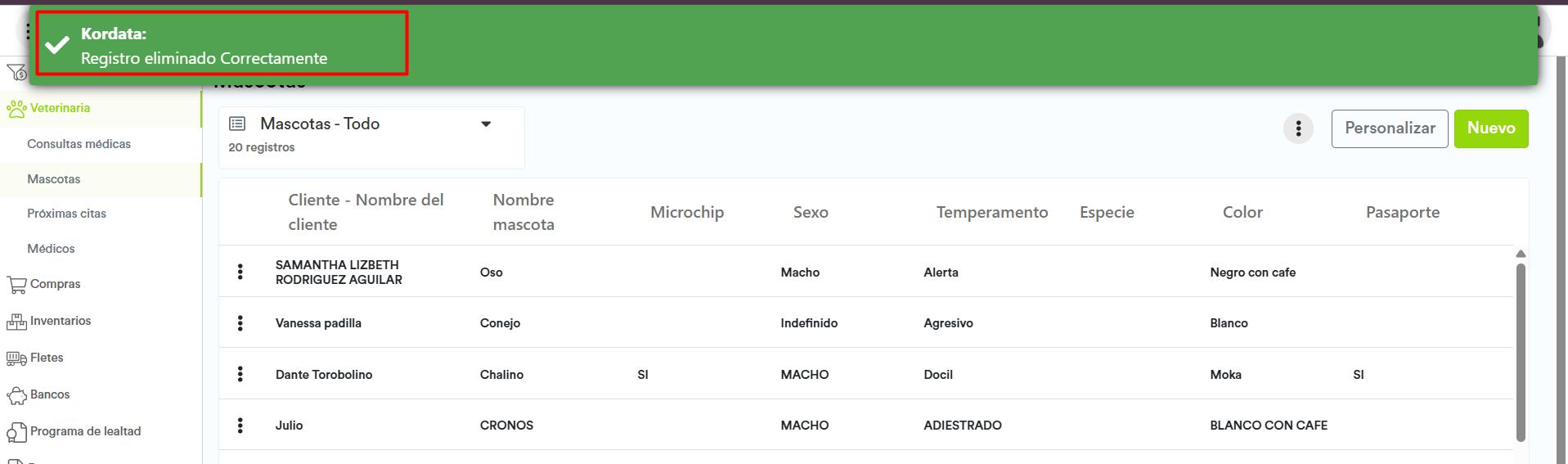Expand the Mascotas - Todo view dropdown
Viewport: 1568px width, 464px height.
[x=486, y=124]
